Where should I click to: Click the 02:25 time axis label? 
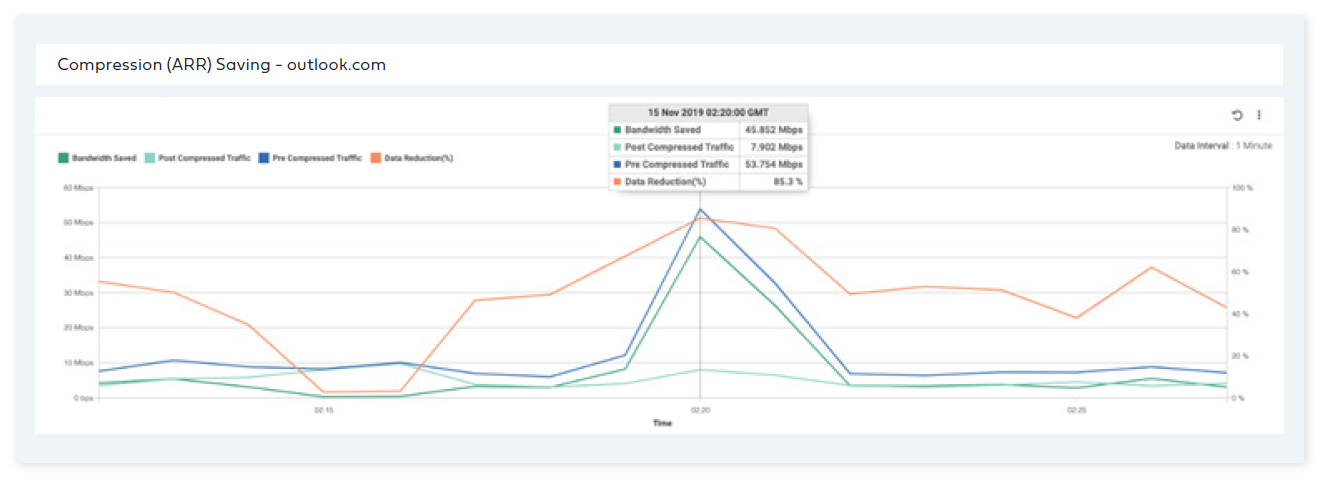(x=1076, y=410)
